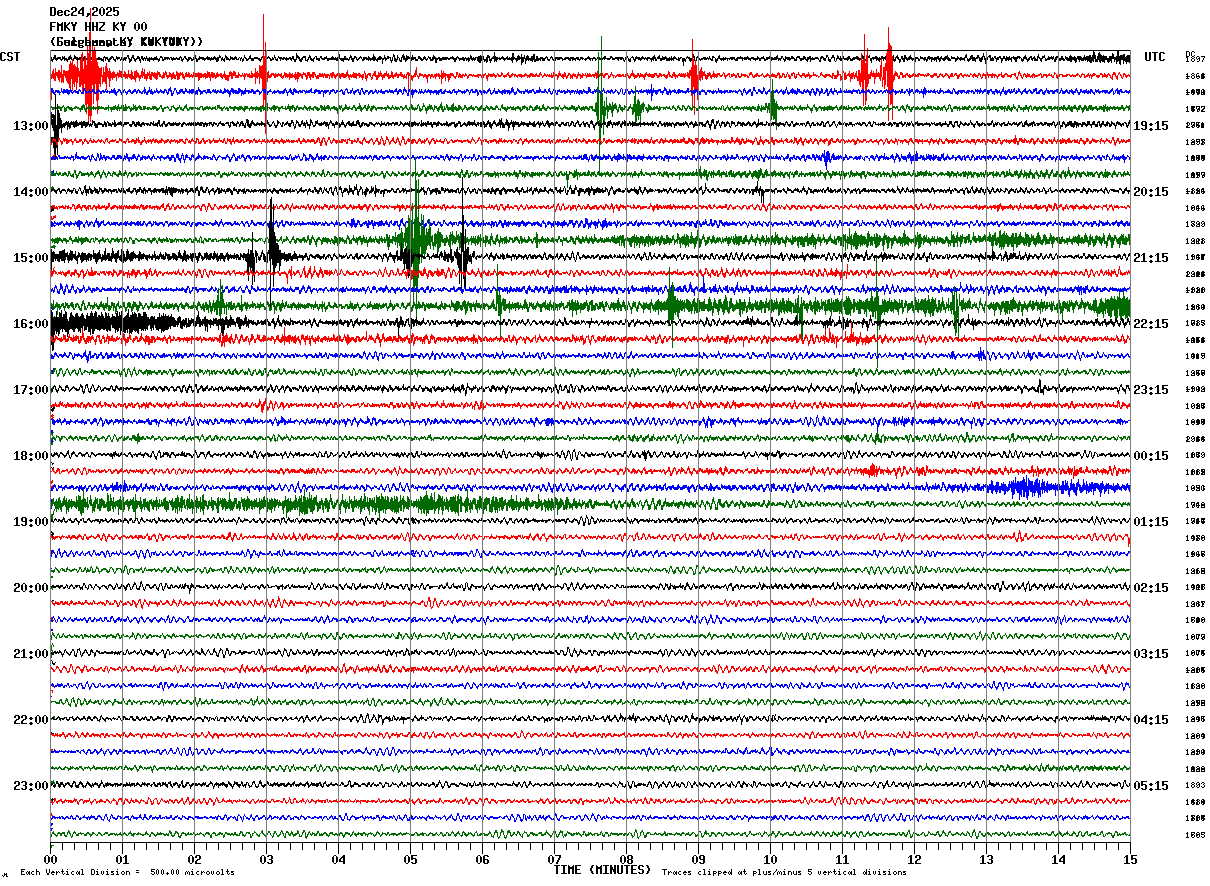The width and height of the screenshot is (1210, 886).
Task: Click minute 10 tick on bottom axis
Action: (770, 859)
